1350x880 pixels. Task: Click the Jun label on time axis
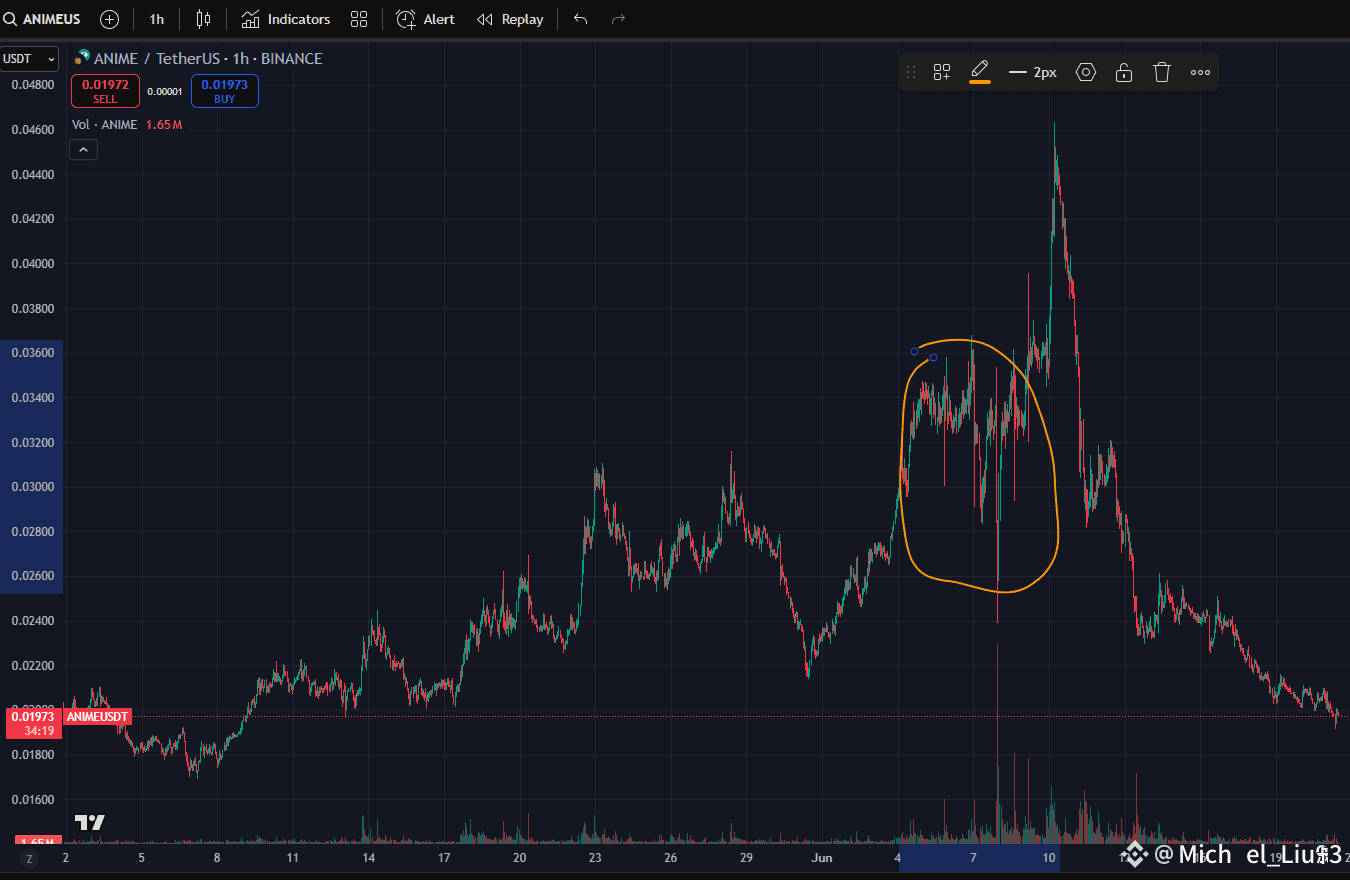click(822, 858)
